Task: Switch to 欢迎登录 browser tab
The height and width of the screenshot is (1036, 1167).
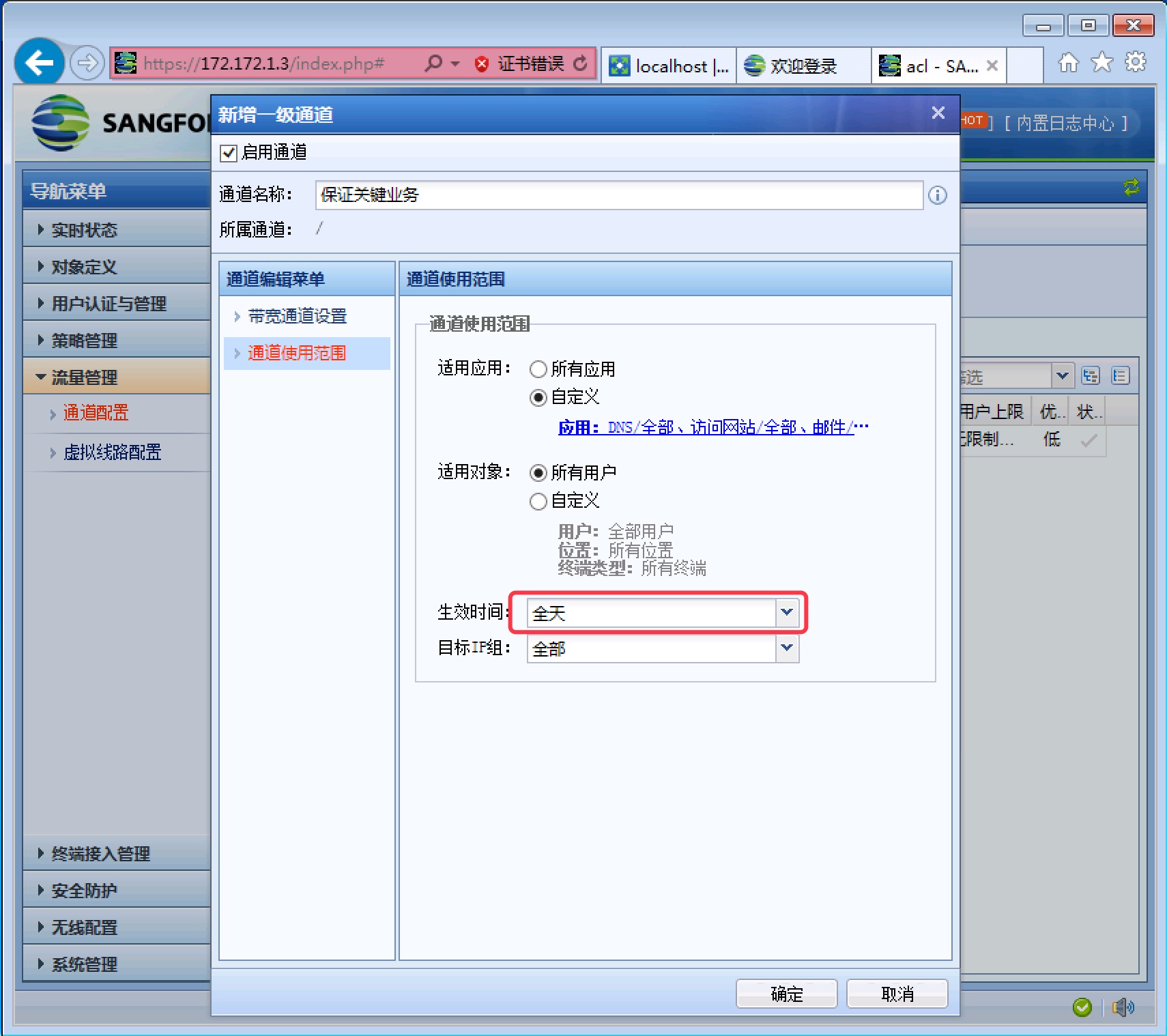Action: coord(804,66)
